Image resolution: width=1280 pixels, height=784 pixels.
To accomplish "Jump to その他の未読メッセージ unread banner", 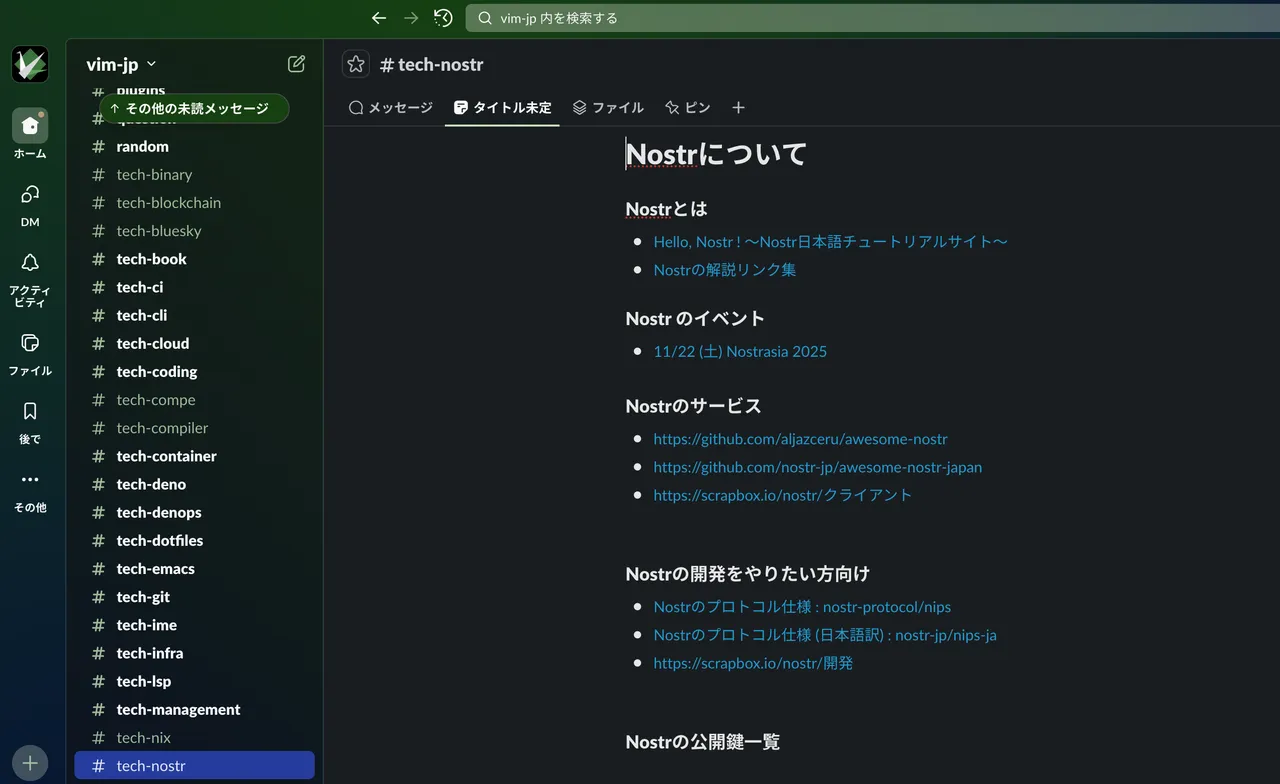I will coord(194,109).
